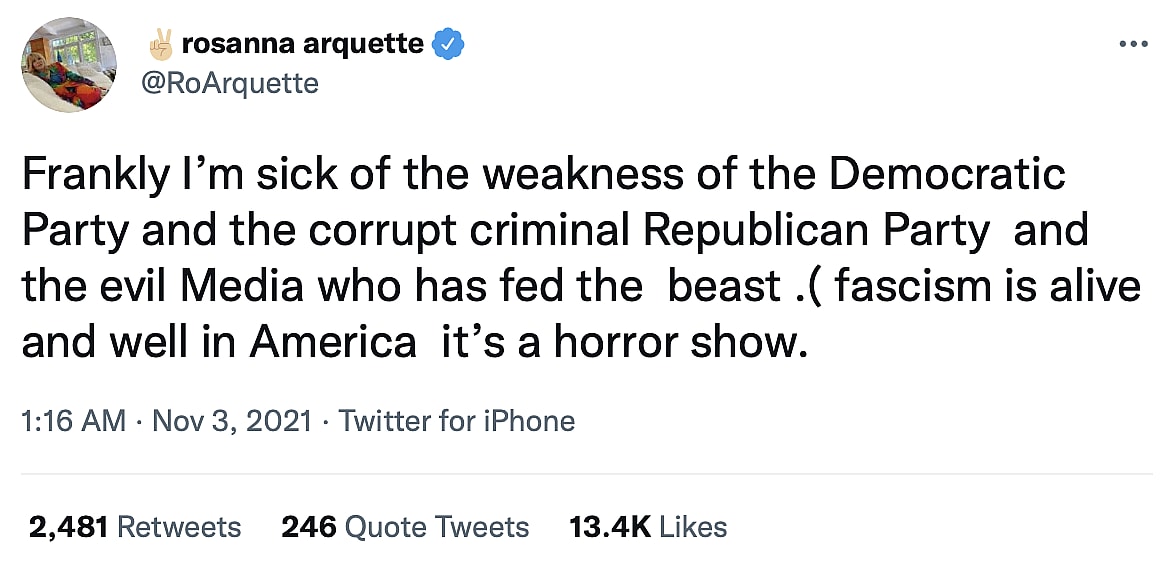This screenshot has width=1174, height=570.
Task: View the 246 Quote Tweets list
Action: click(405, 527)
